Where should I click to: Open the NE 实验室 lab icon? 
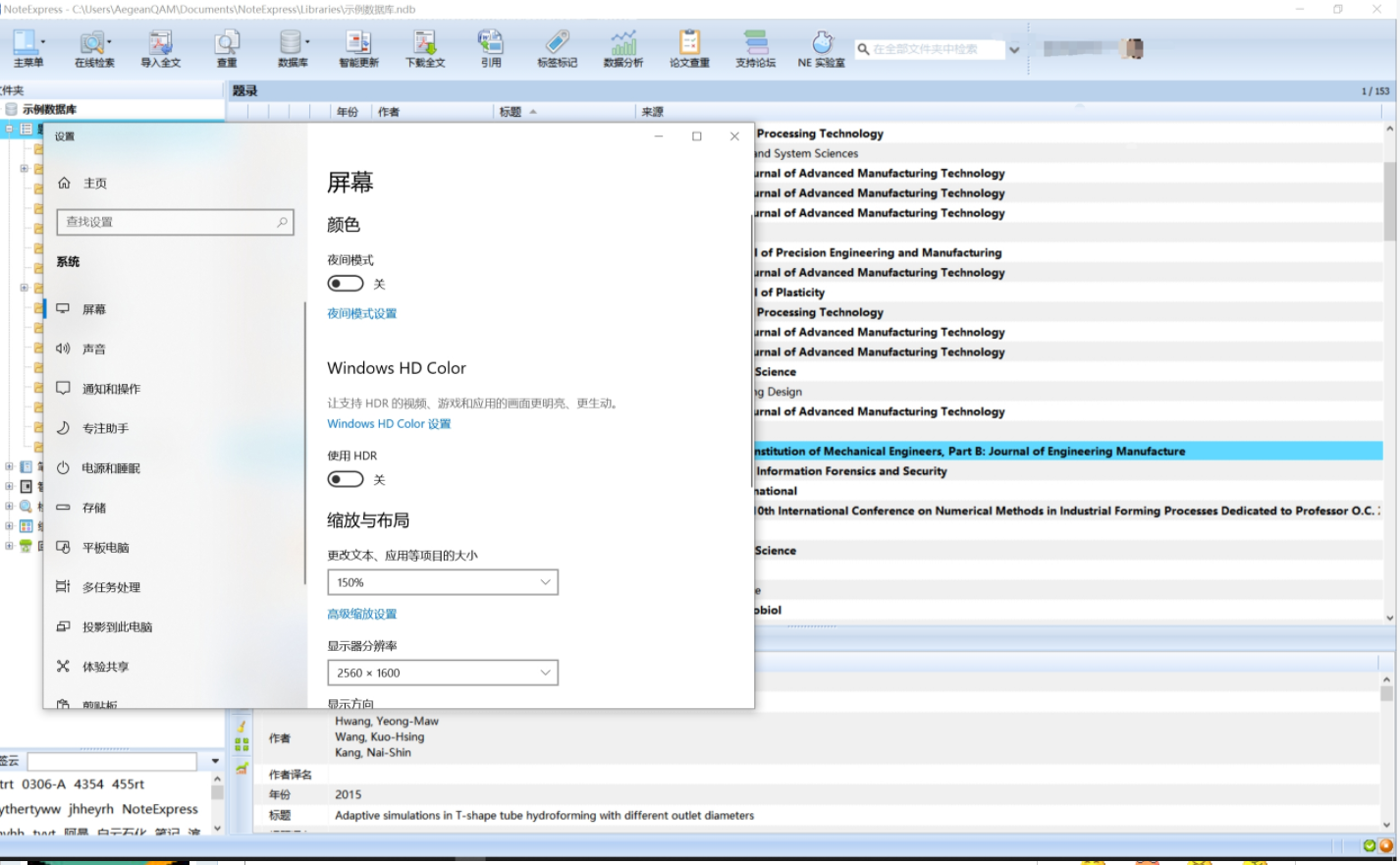822,42
